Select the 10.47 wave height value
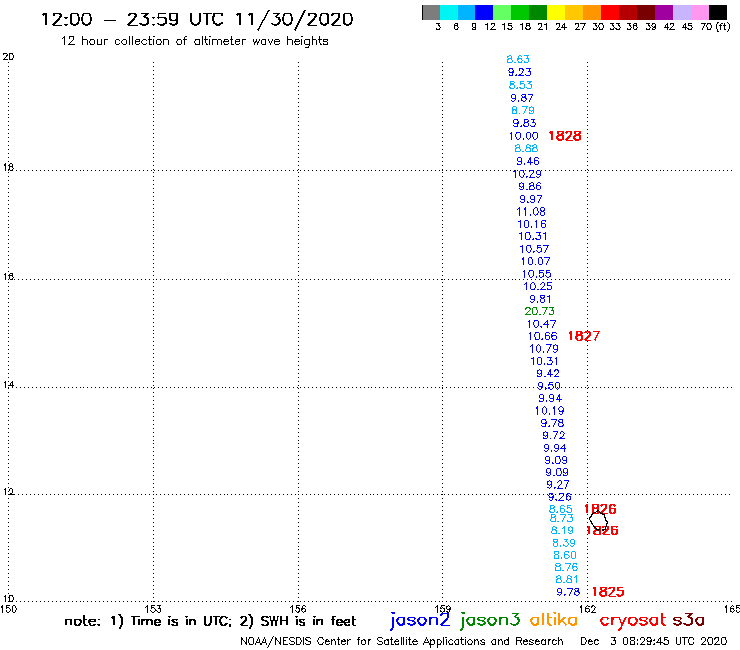This screenshot has height=650, width=740. coord(542,324)
